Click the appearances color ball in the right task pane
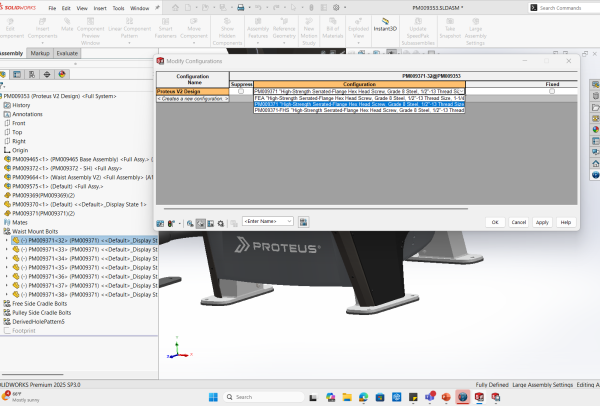 tap(595, 130)
